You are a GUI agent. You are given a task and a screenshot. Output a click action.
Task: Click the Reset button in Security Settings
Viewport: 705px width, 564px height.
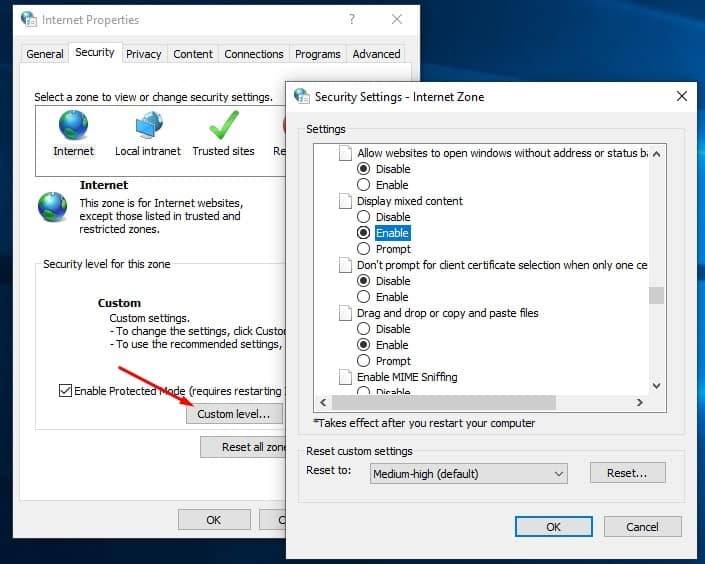pos(627,473)
